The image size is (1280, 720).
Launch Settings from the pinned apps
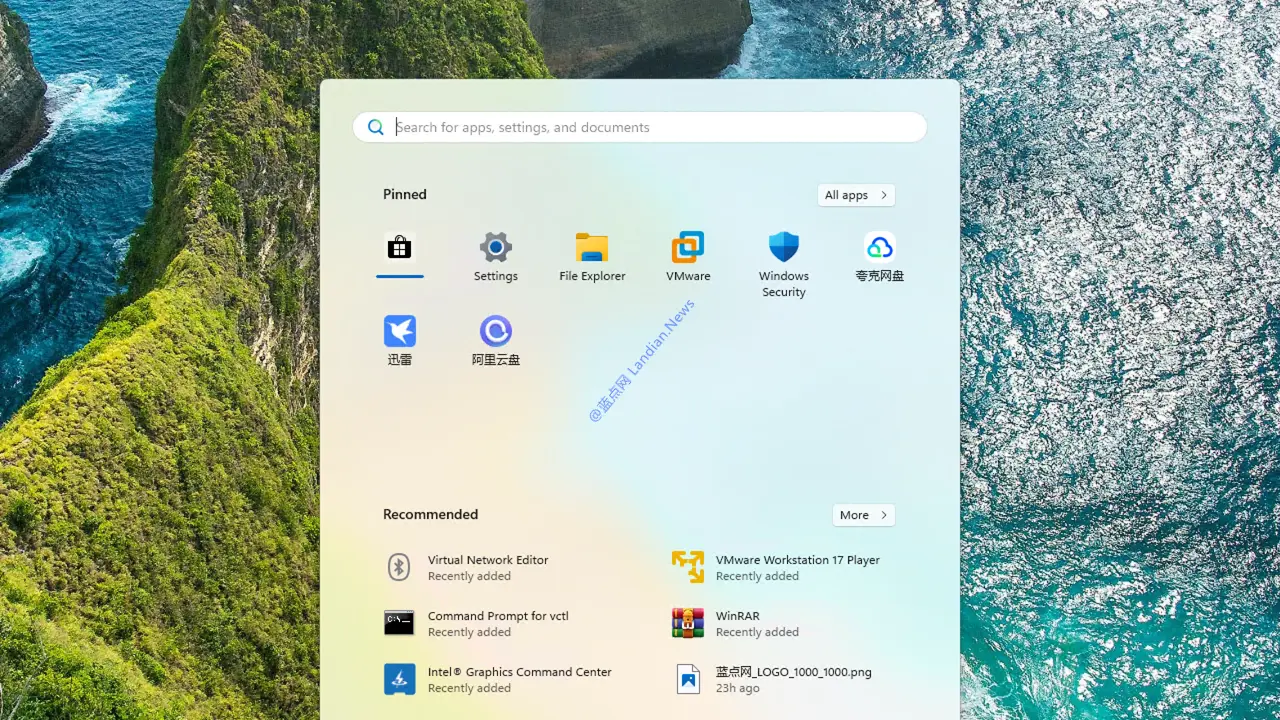pos(495,249)
